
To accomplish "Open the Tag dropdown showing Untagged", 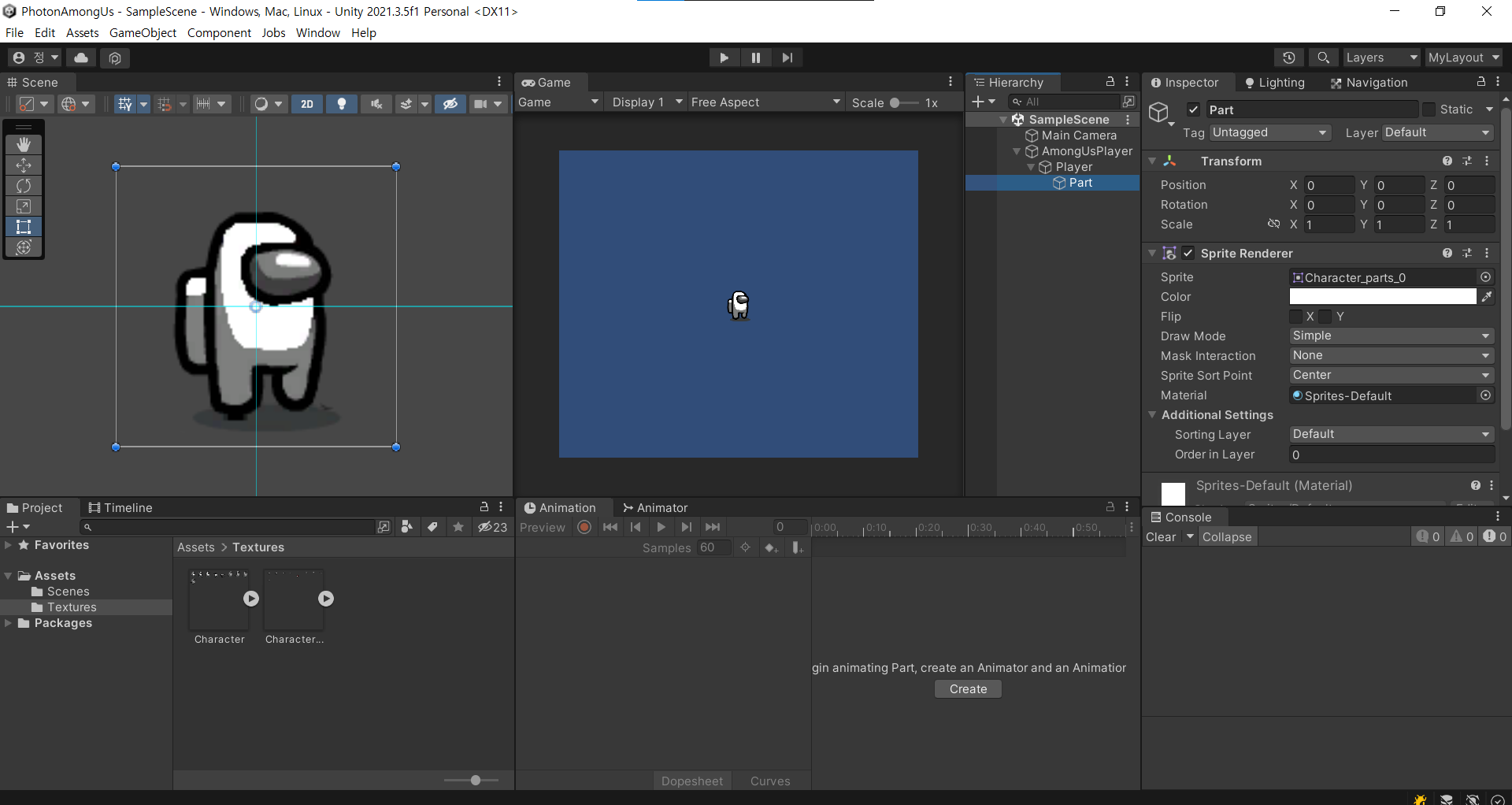I will (1270, 132).
